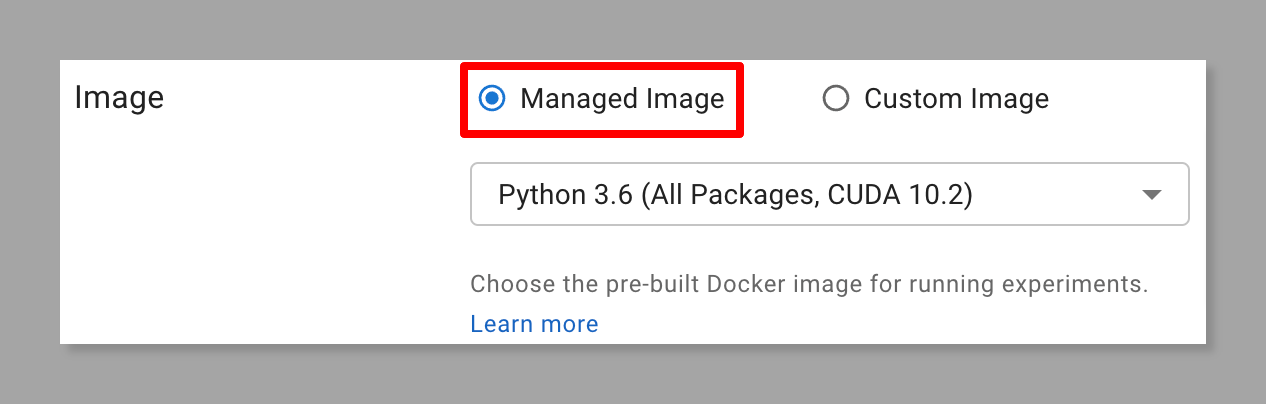Switch the image type to Custom Image
Viewport: 1266px width, 404px height.
(835, 98)
